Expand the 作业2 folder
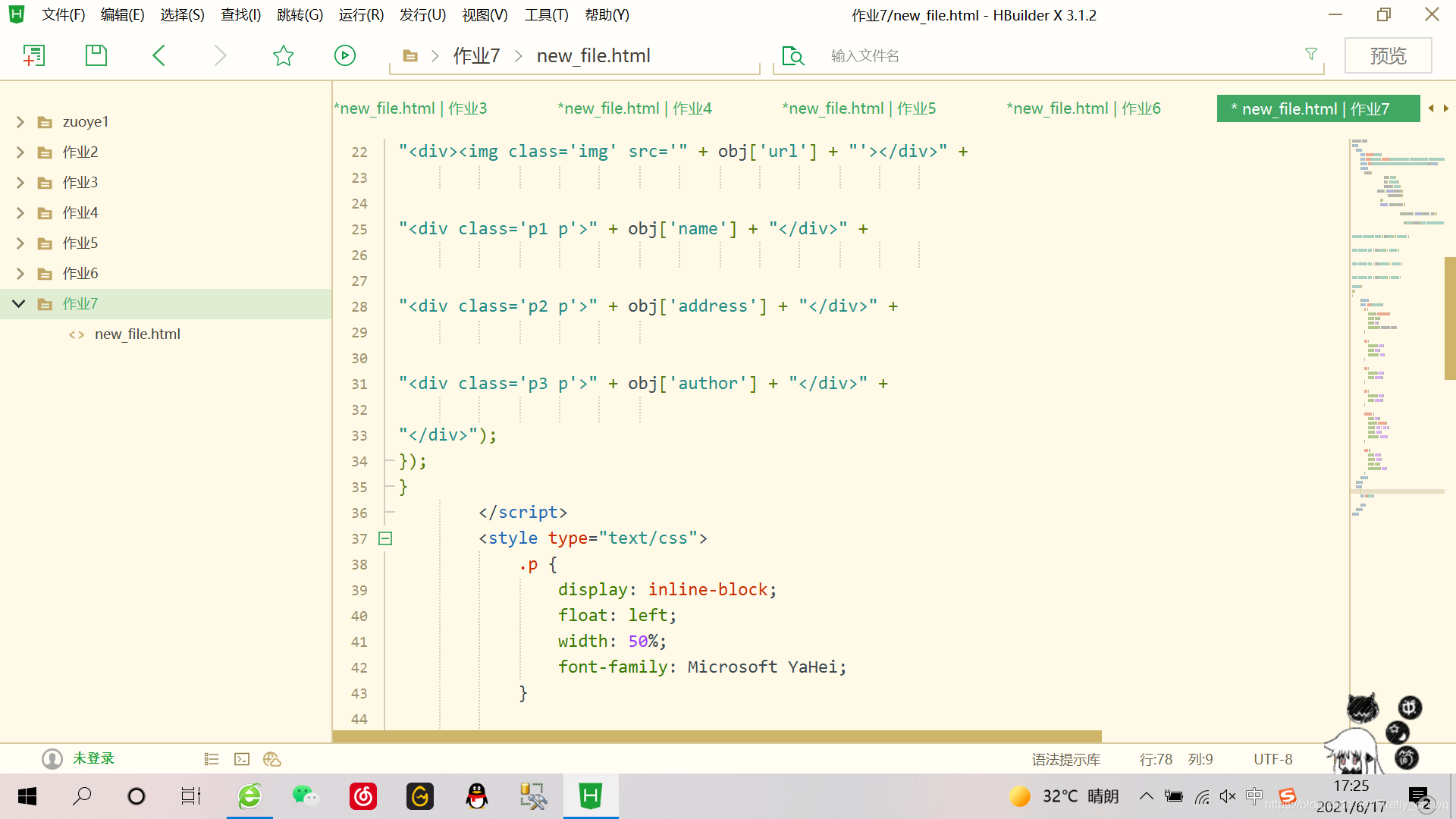Image resolution: width=1456 pixels, height=819 pixels. coord(20,152)
